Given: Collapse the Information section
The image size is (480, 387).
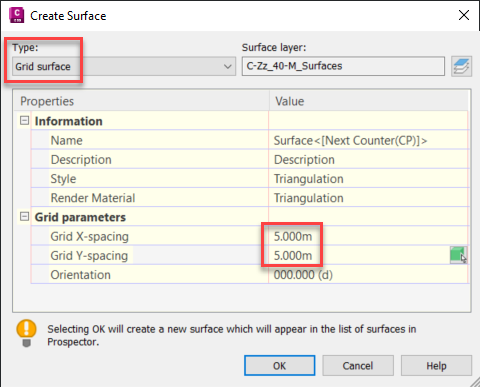Looking at the screenshot, I should pos(24,121).
